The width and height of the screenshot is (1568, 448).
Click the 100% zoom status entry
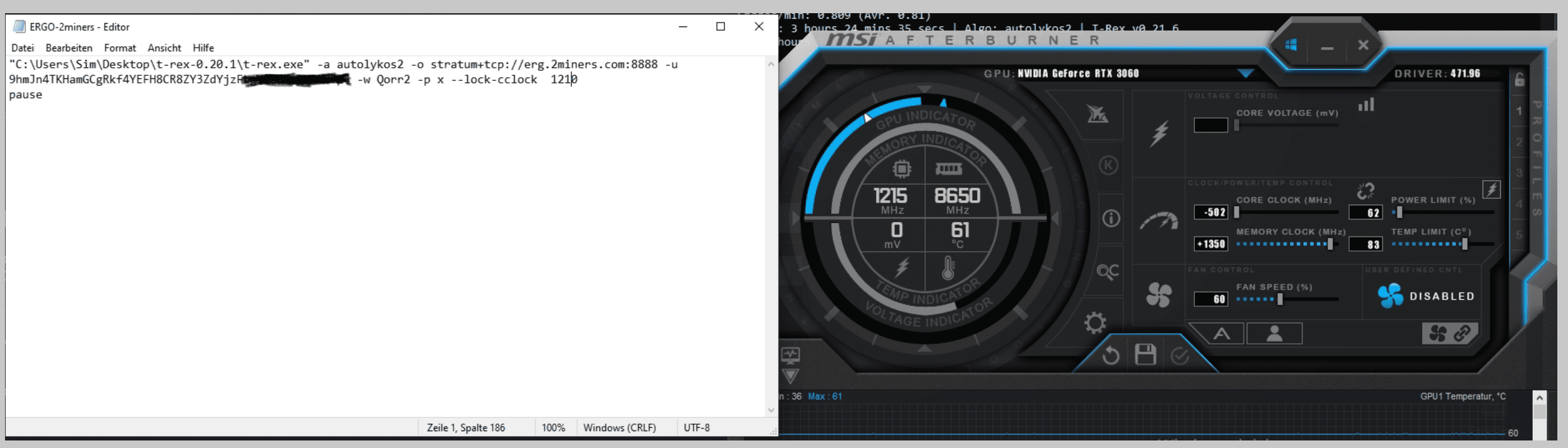pyautogui.click(x=553, y=427)
